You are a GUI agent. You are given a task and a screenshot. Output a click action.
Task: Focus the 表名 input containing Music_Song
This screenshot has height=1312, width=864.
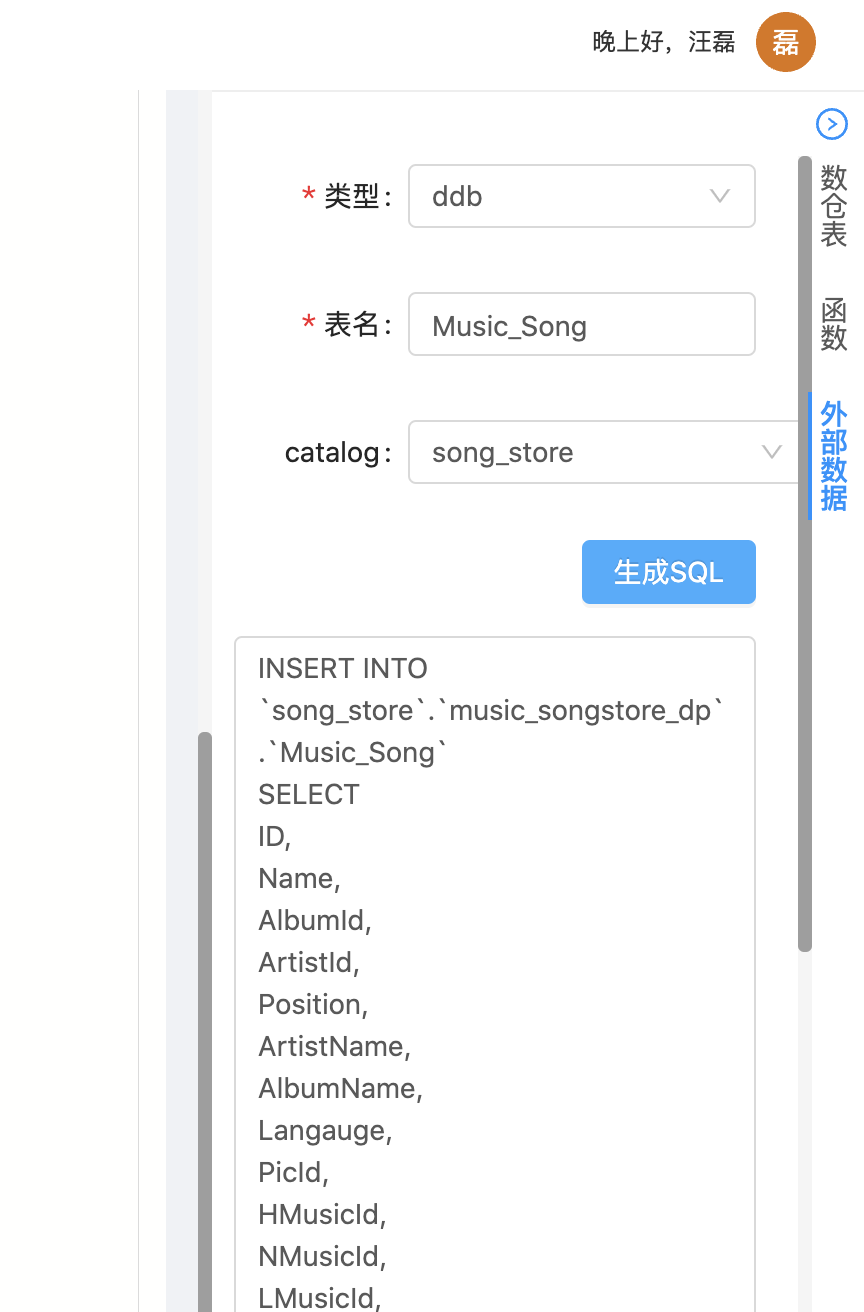click(x=581, y=324)
